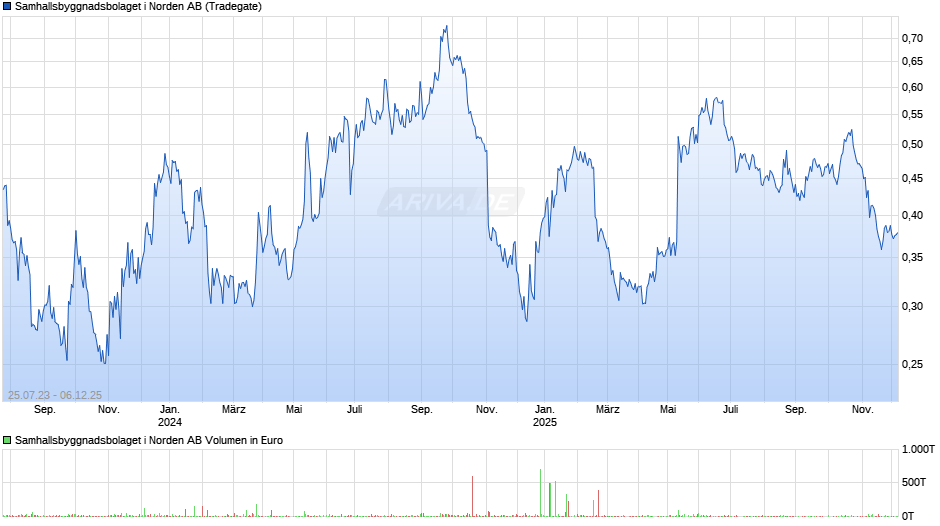Click the 0,70 price axis label
This screenshot has width=940, height=526.
tap(912, 38)
